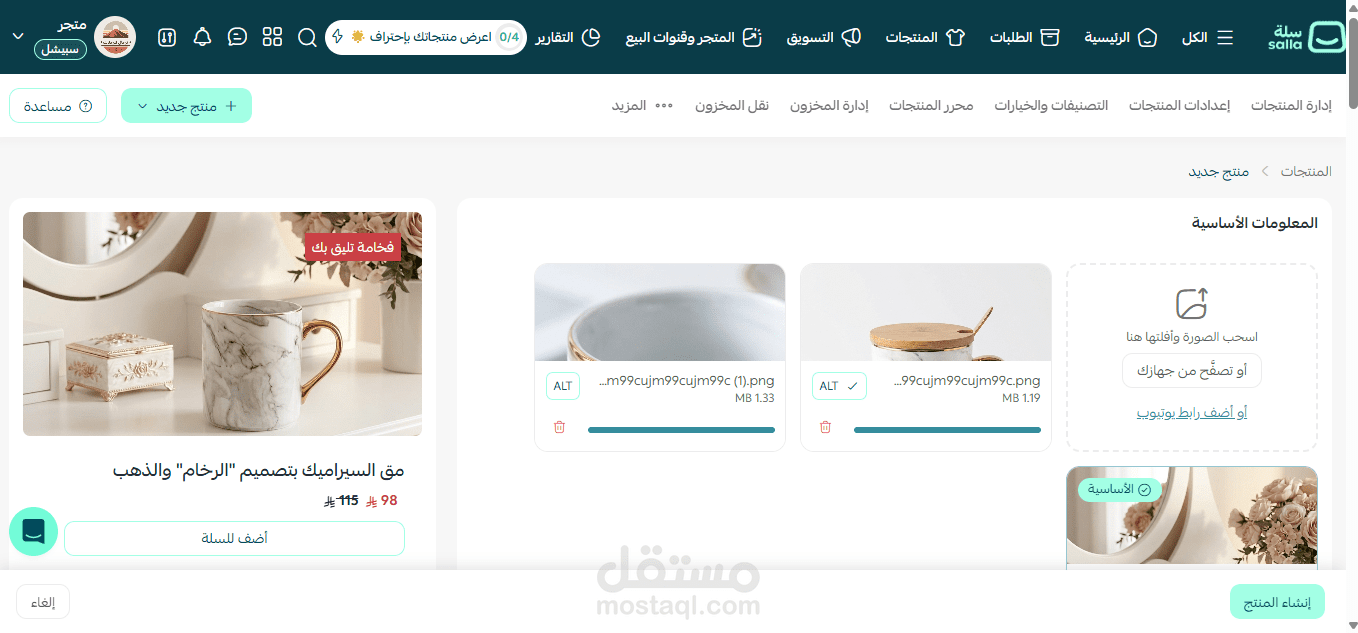This screenshot has height=633, width=1358.
Task: Click the store avatar image
Action: [x=115, y=37]
